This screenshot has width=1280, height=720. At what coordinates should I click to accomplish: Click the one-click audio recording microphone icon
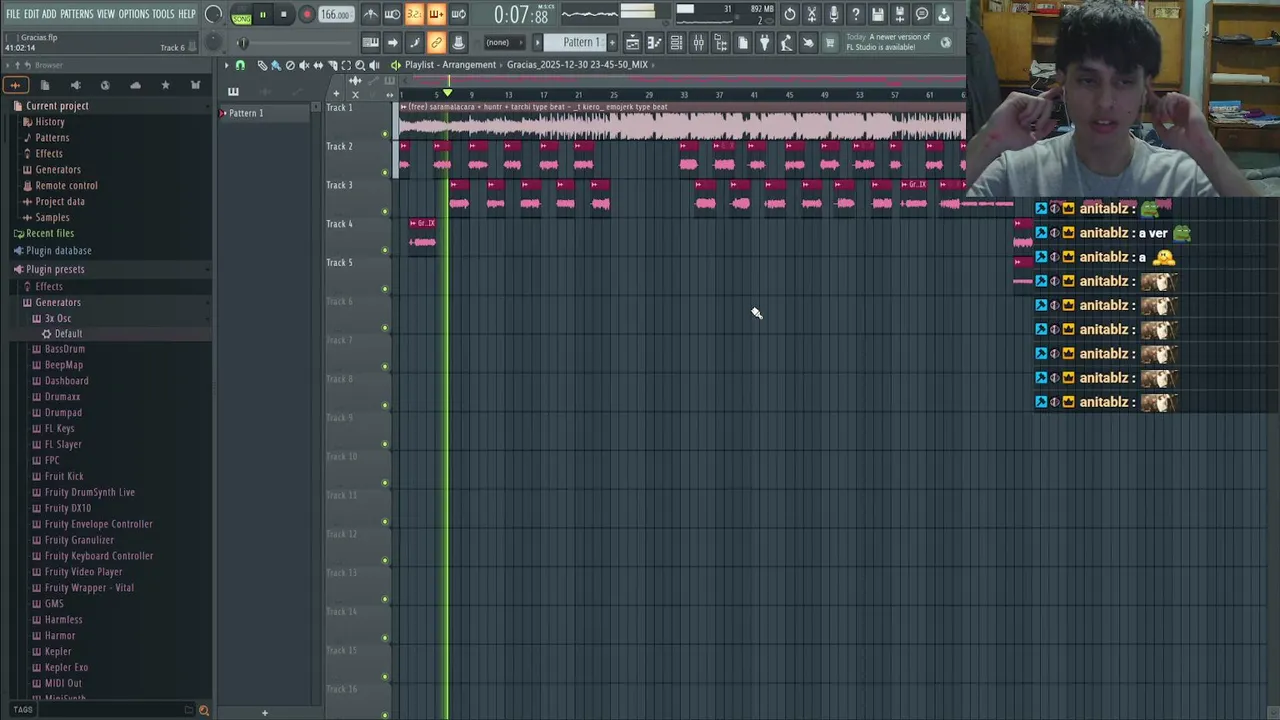(x=834, y=15)
